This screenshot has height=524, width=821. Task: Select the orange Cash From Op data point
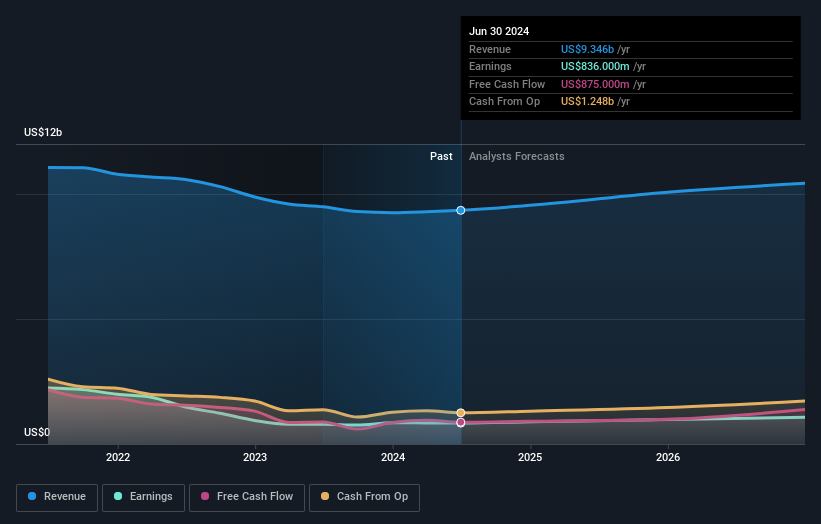pos(461,413)
